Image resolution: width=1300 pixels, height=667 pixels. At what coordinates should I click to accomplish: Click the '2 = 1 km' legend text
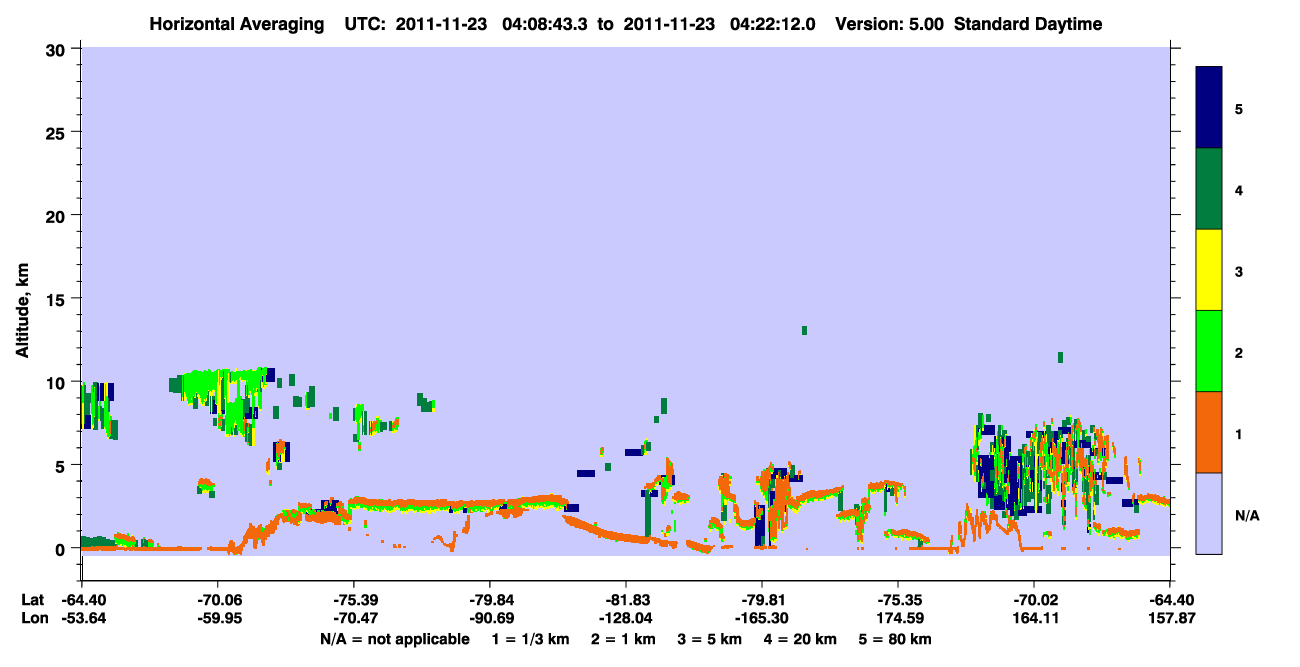pyautogui.click(x=622, y=639)
